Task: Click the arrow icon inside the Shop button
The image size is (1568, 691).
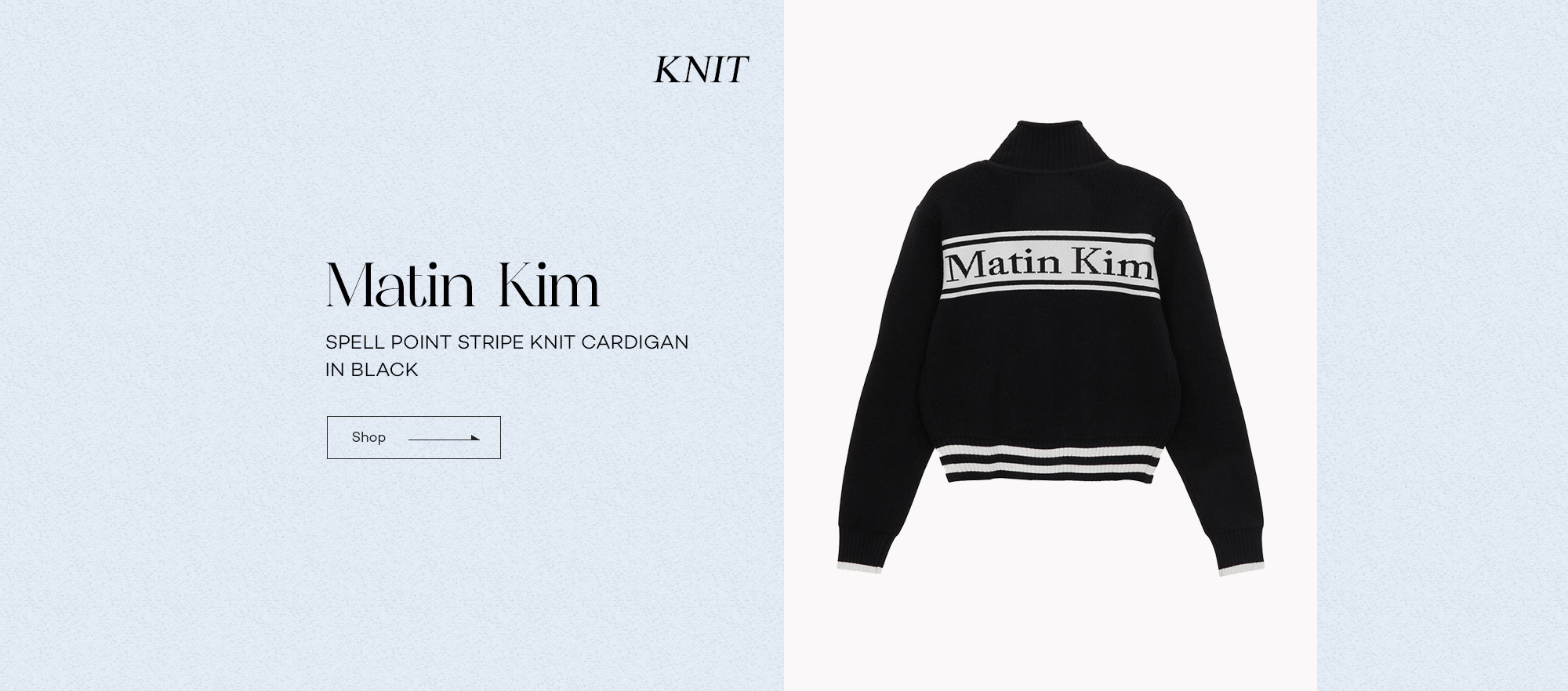Action: pos(444,439)
